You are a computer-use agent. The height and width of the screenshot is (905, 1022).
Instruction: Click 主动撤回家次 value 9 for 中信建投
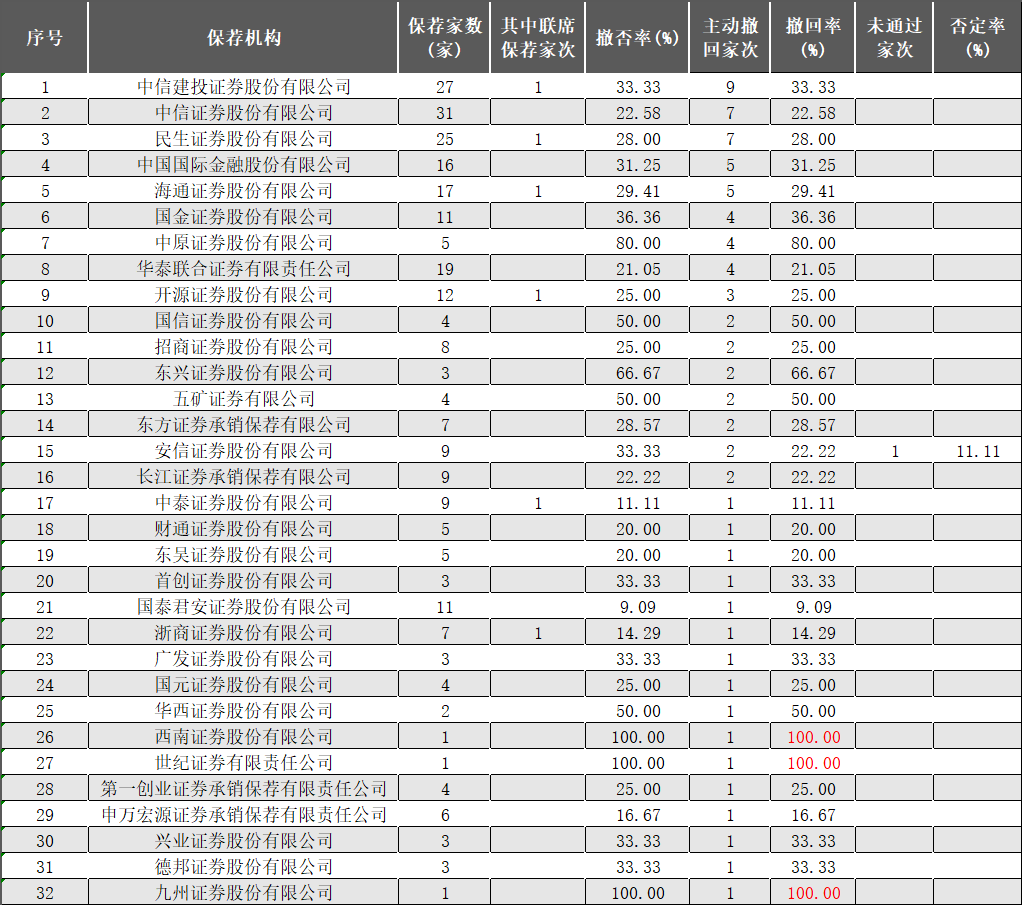click(x=730, y=87)
